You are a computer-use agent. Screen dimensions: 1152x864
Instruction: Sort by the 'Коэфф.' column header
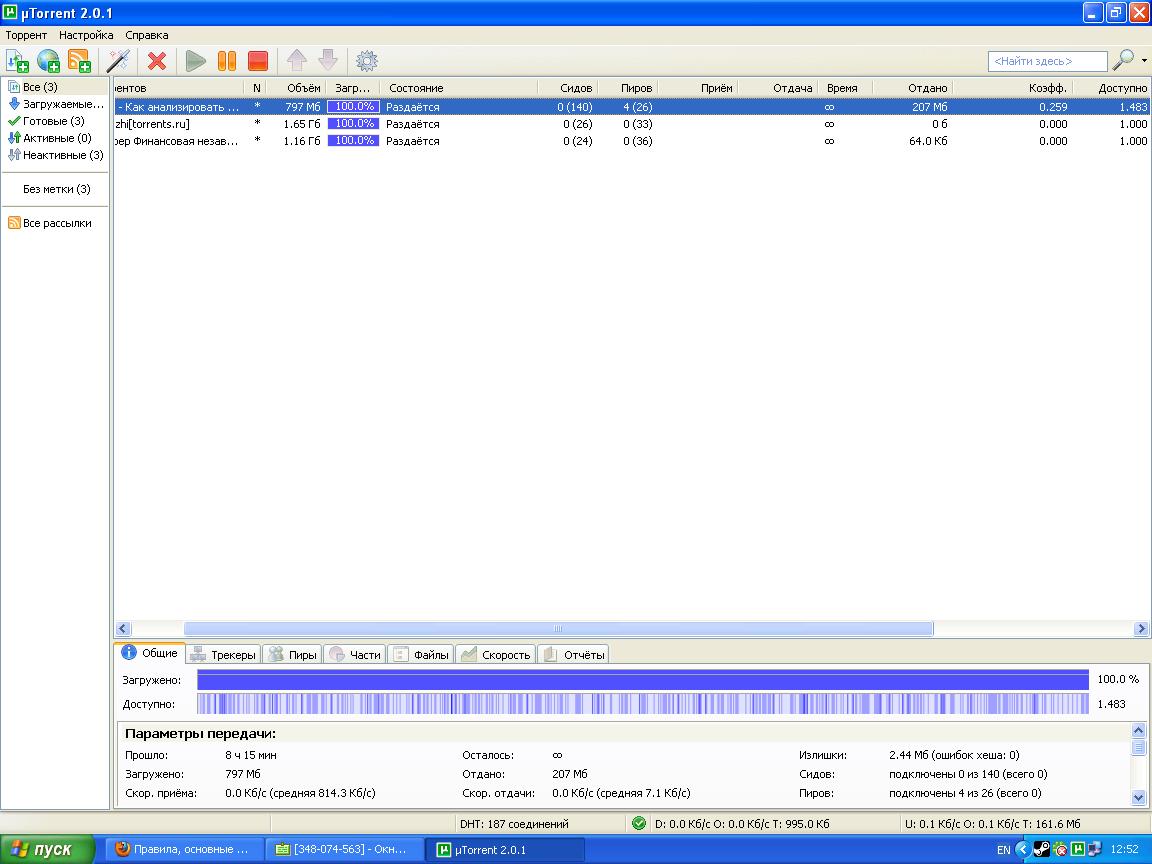pyautogui.click(x=1013, y=88)
